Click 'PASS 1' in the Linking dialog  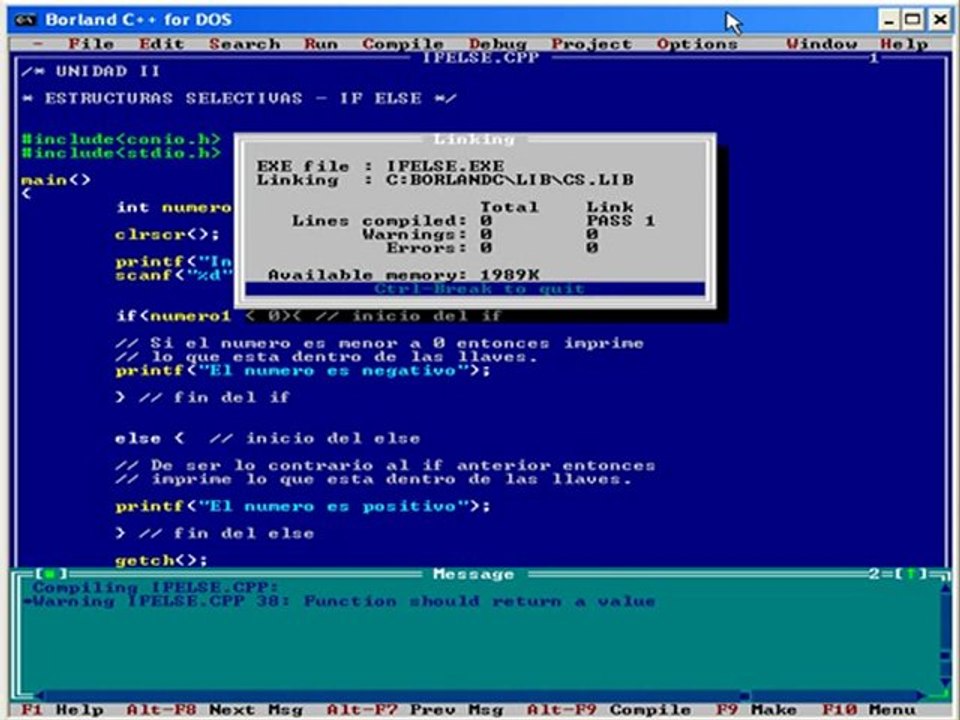coord(621,220)
